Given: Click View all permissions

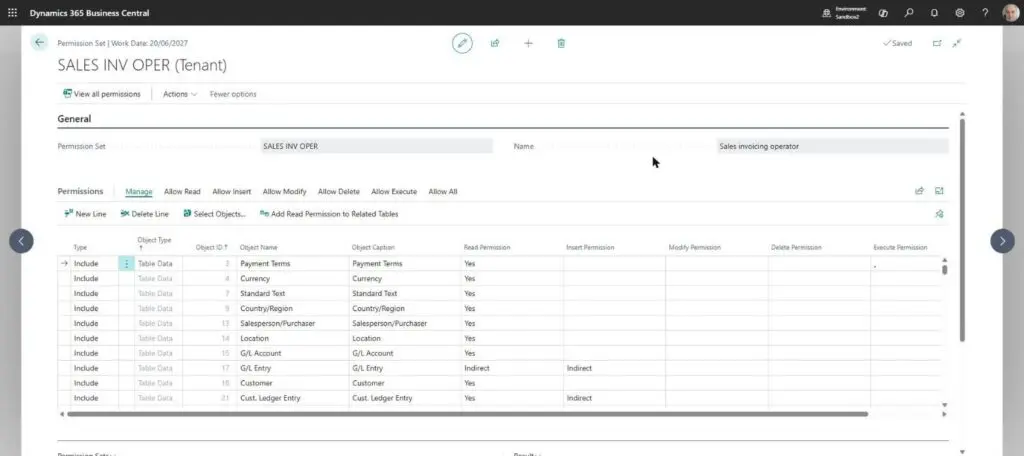Looking at the screenshot, I should click(x=101, y=94).
